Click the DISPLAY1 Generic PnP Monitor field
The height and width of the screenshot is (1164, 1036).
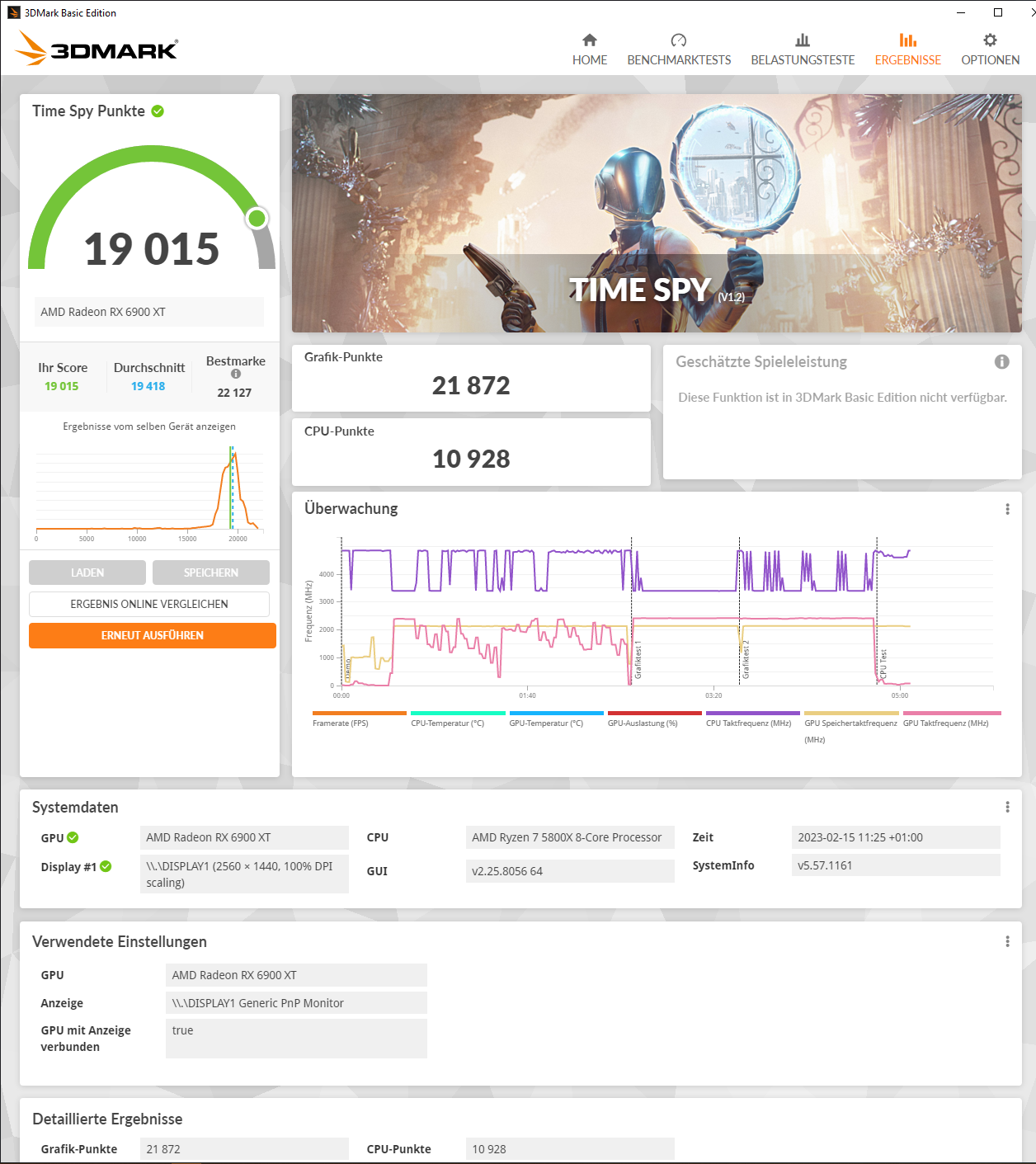296,1003
